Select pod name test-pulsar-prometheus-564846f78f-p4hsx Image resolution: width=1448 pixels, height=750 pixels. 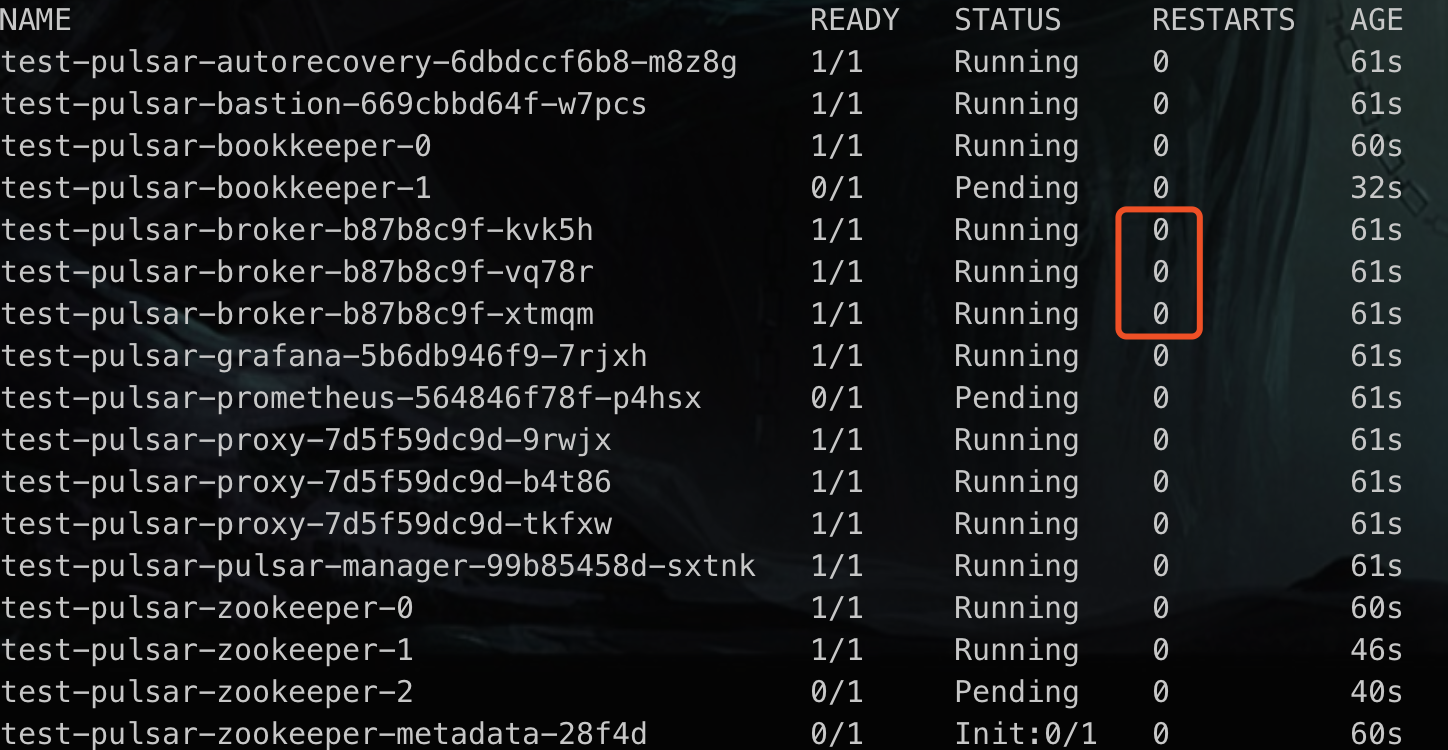[351, 399]
